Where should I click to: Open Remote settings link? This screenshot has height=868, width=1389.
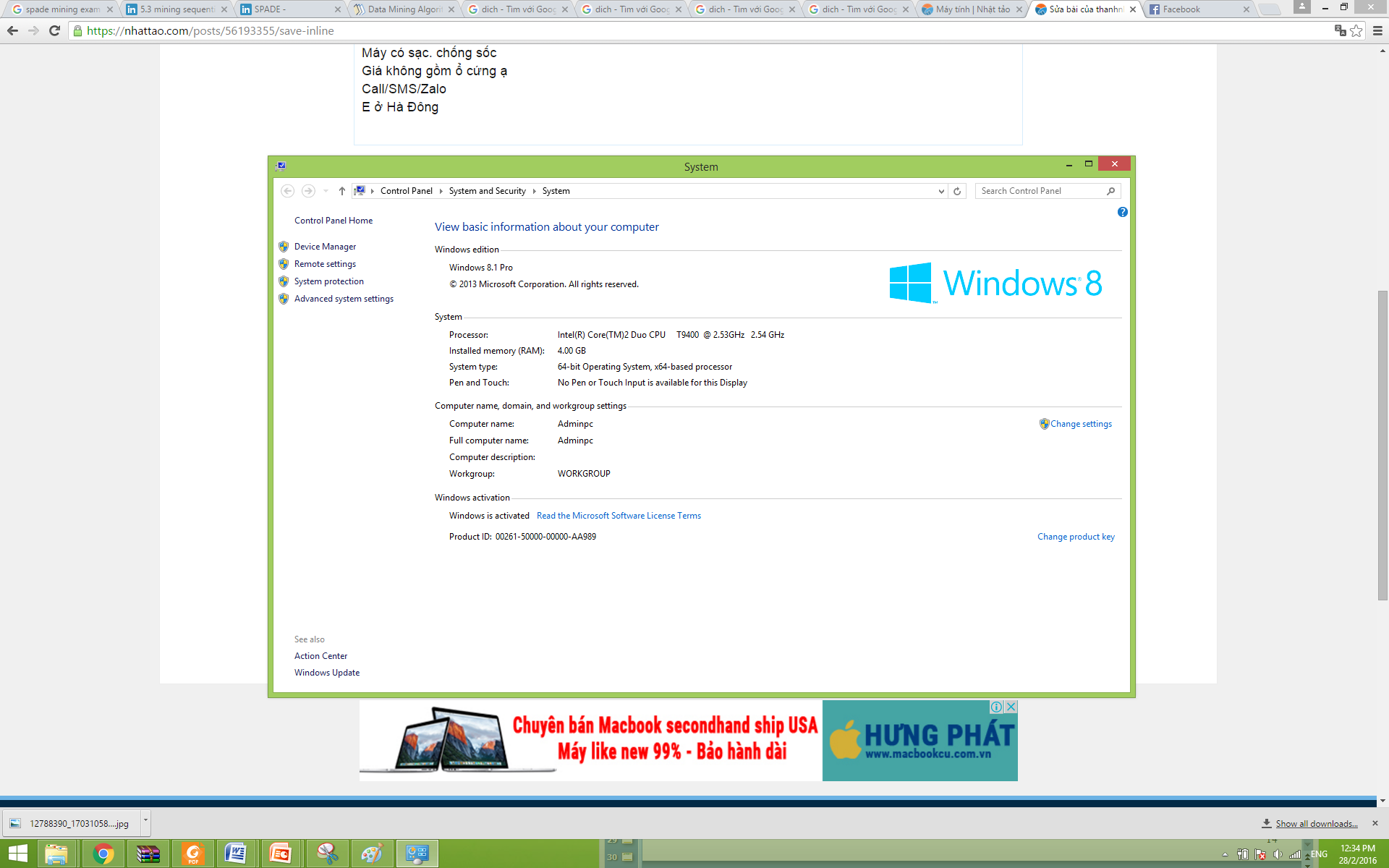pos(325,264)
